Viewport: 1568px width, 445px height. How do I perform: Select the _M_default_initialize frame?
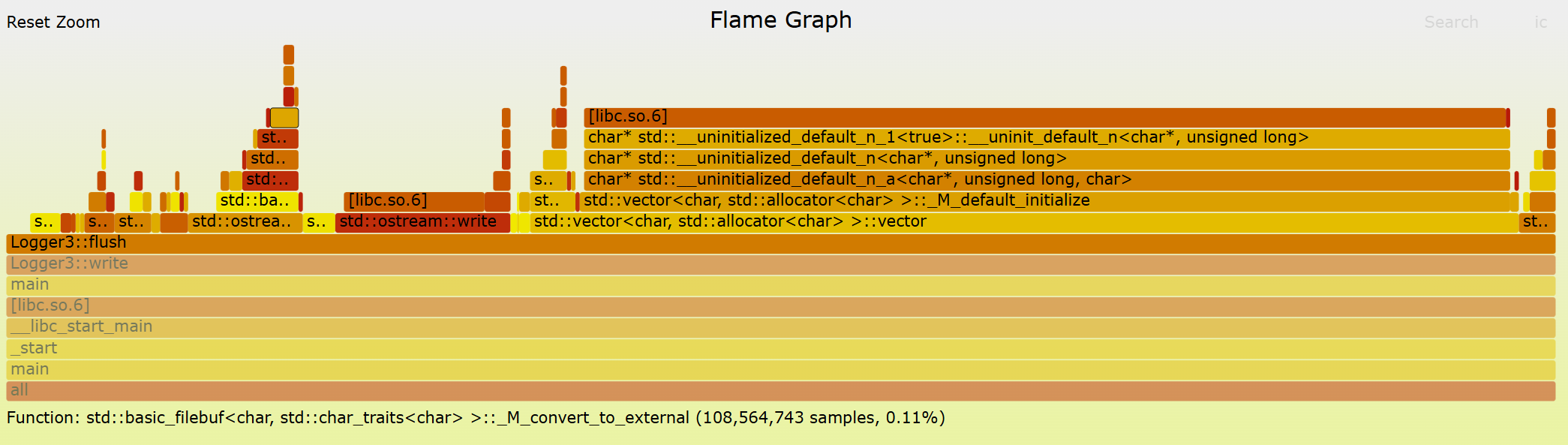pyautogui.click(x=1044, y=201)
